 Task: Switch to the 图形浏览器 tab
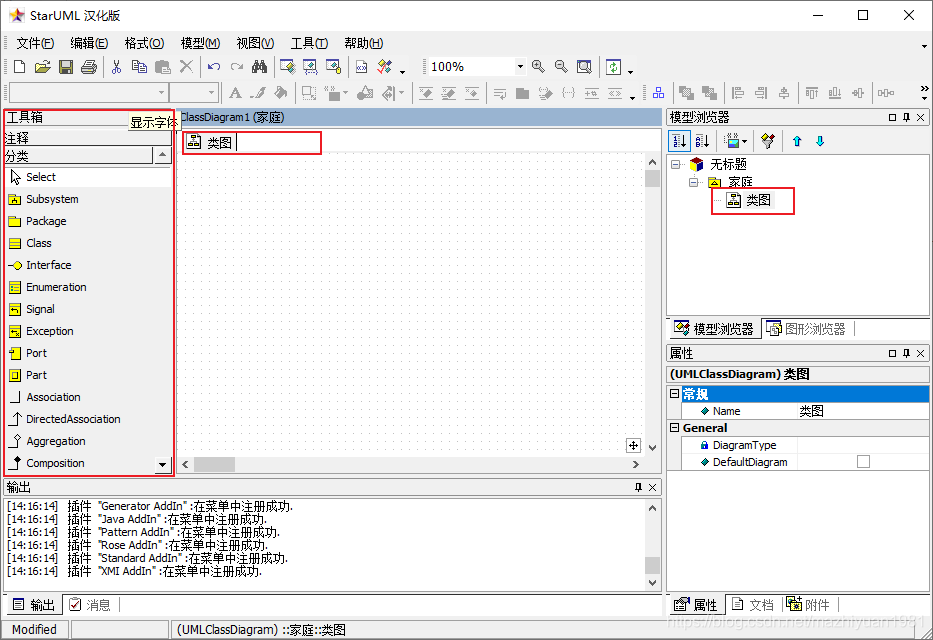806,328
